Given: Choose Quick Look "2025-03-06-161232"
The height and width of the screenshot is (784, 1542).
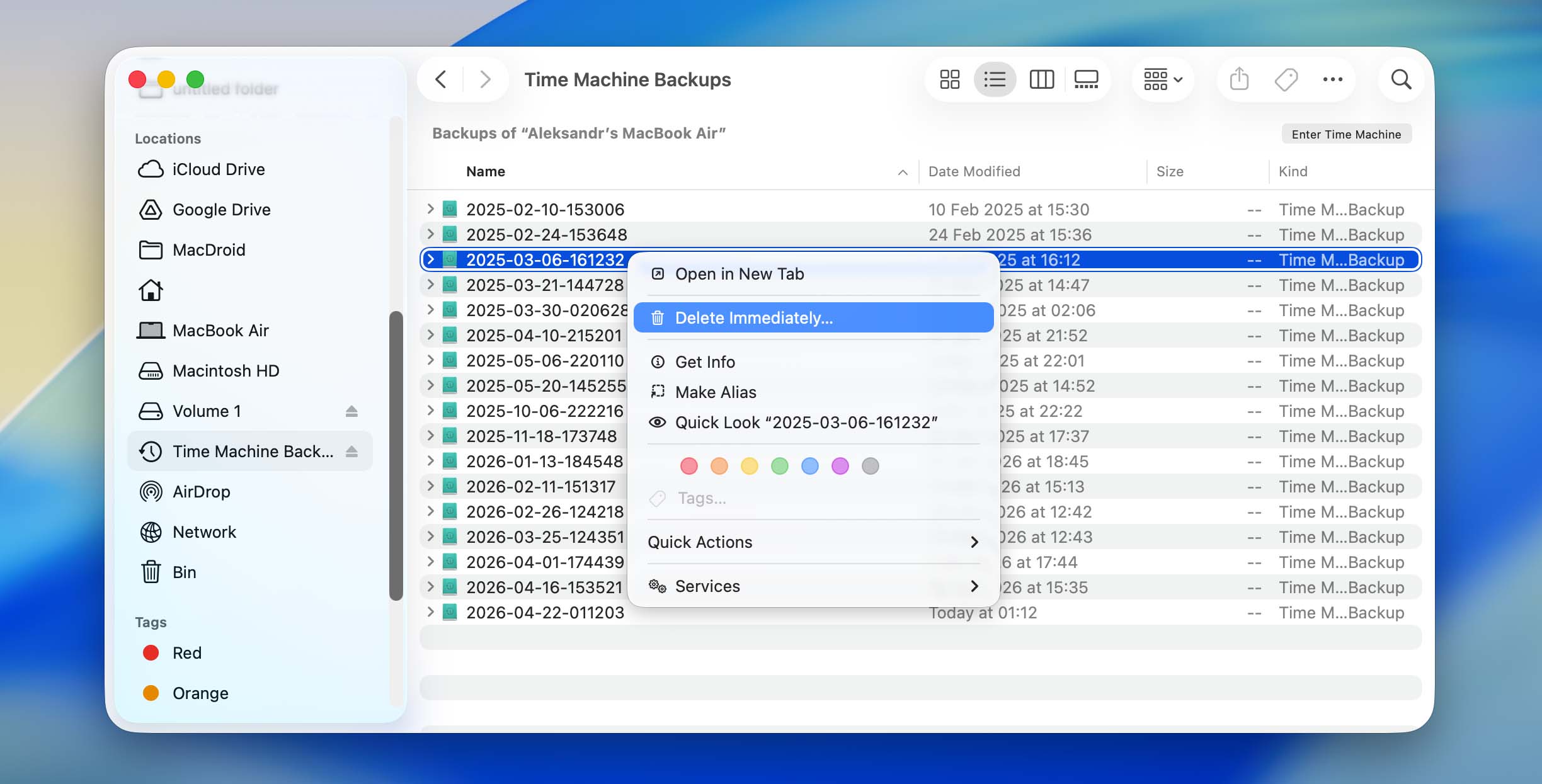Looking at the screenshot, I should (813, 423).
